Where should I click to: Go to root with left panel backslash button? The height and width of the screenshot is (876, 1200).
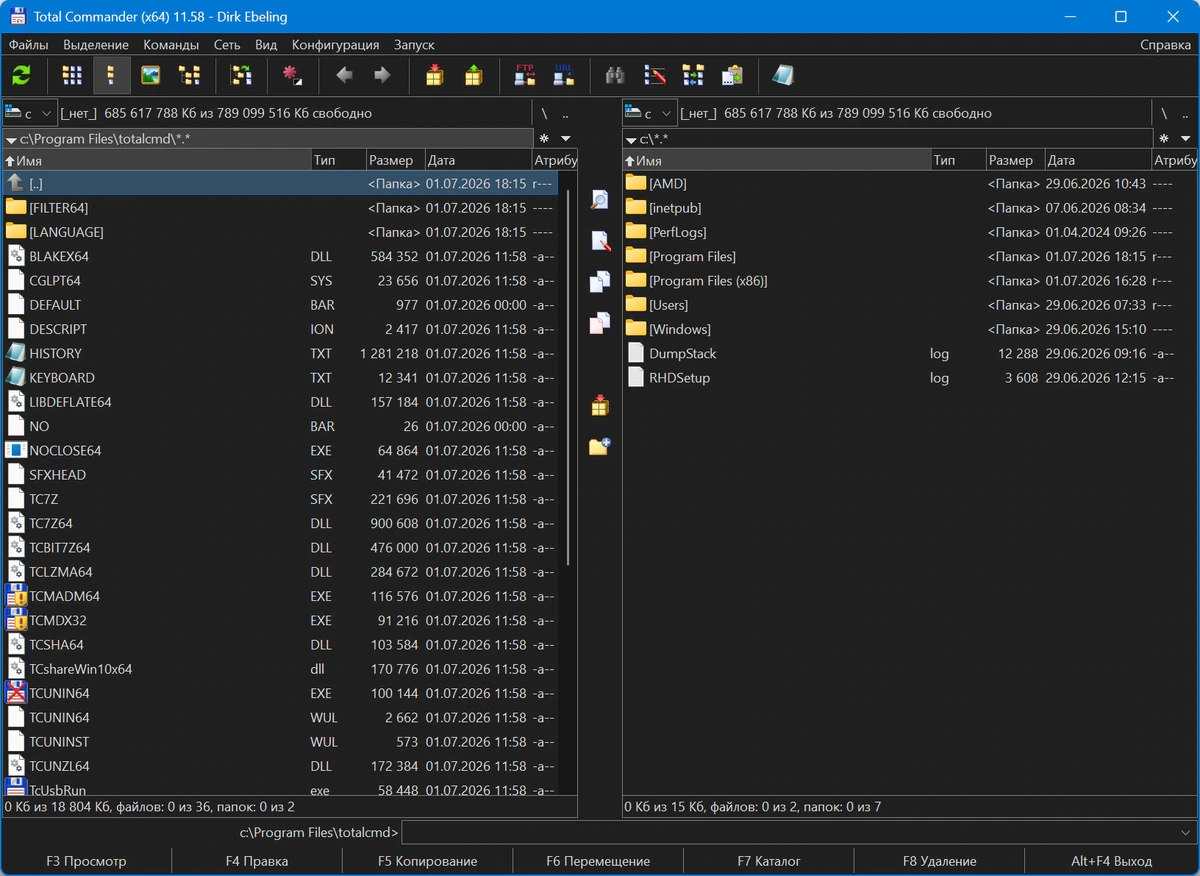[x=544, y=113]
